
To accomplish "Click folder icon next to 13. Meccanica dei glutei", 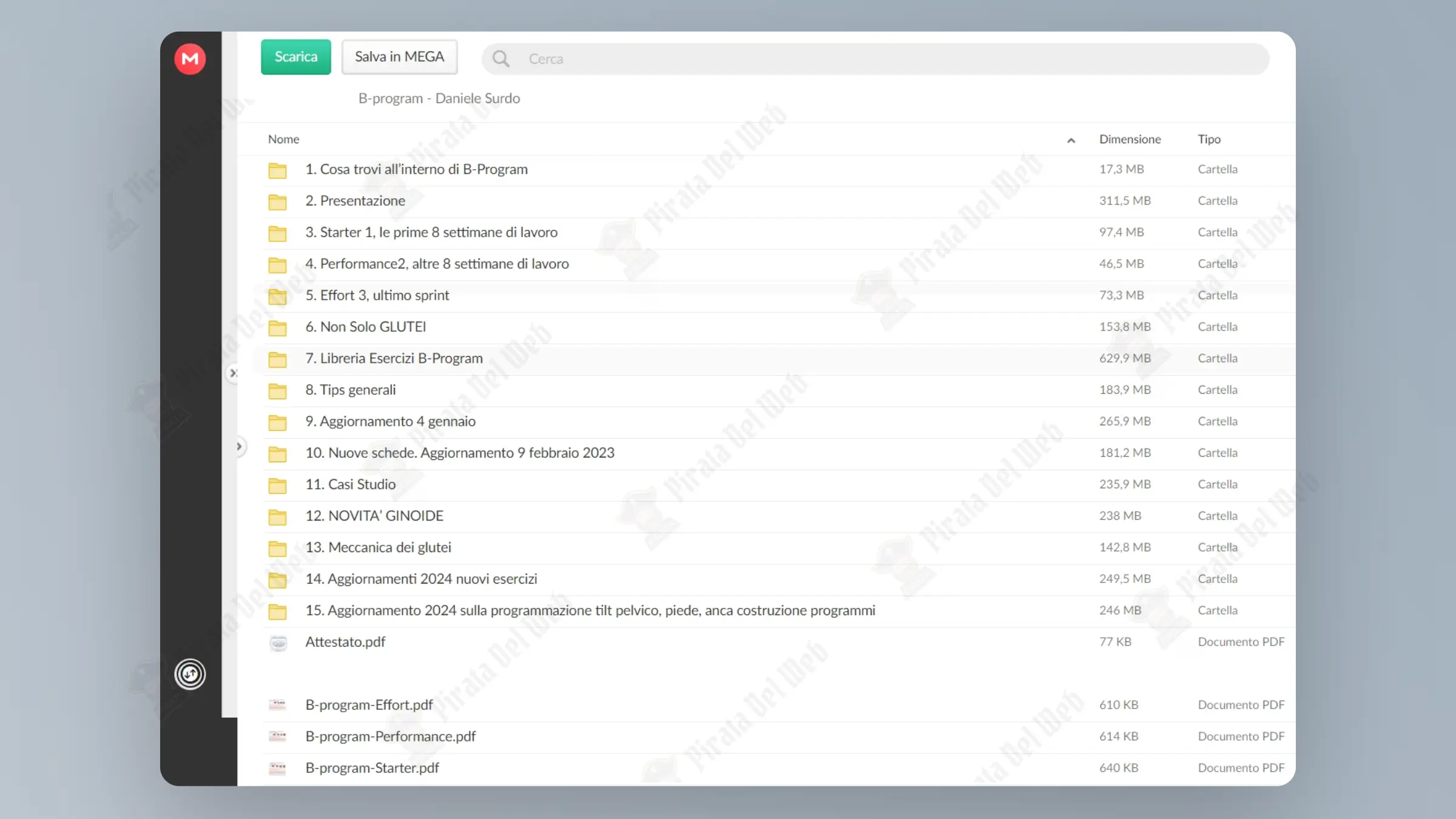I will point(277,549).
